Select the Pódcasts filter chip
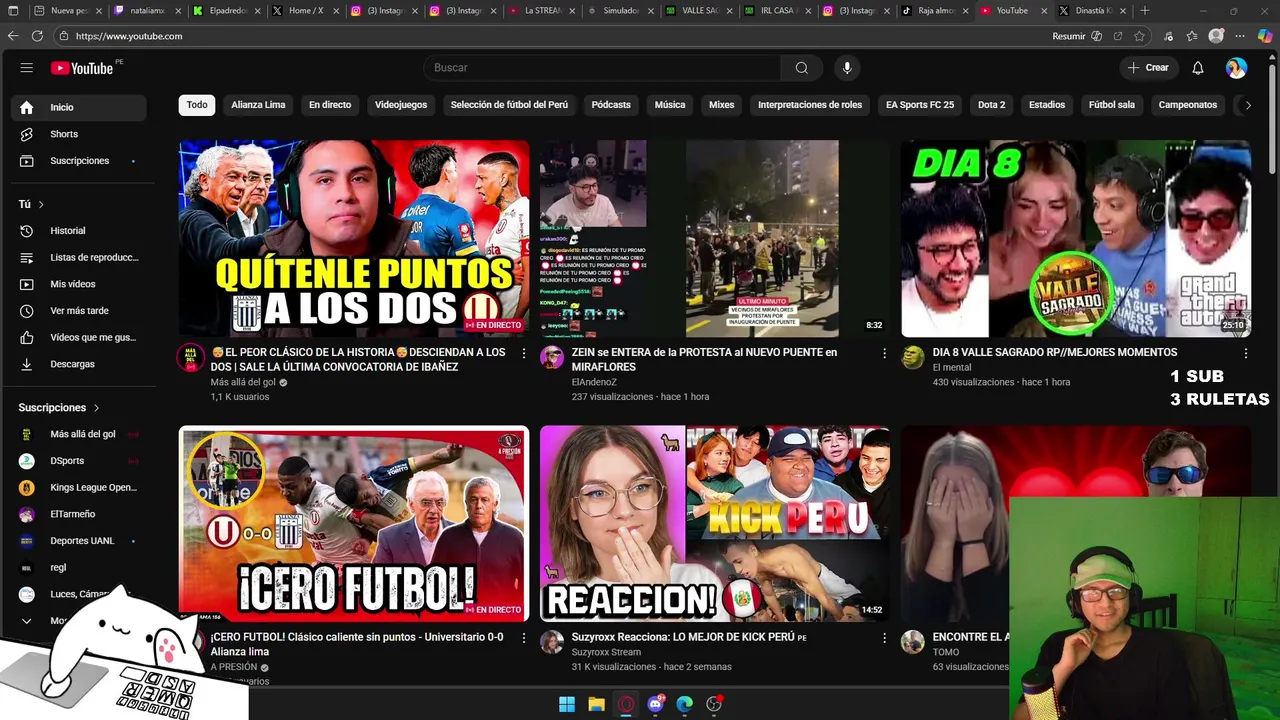This screenshot has width=1280, height=720. 611,105
